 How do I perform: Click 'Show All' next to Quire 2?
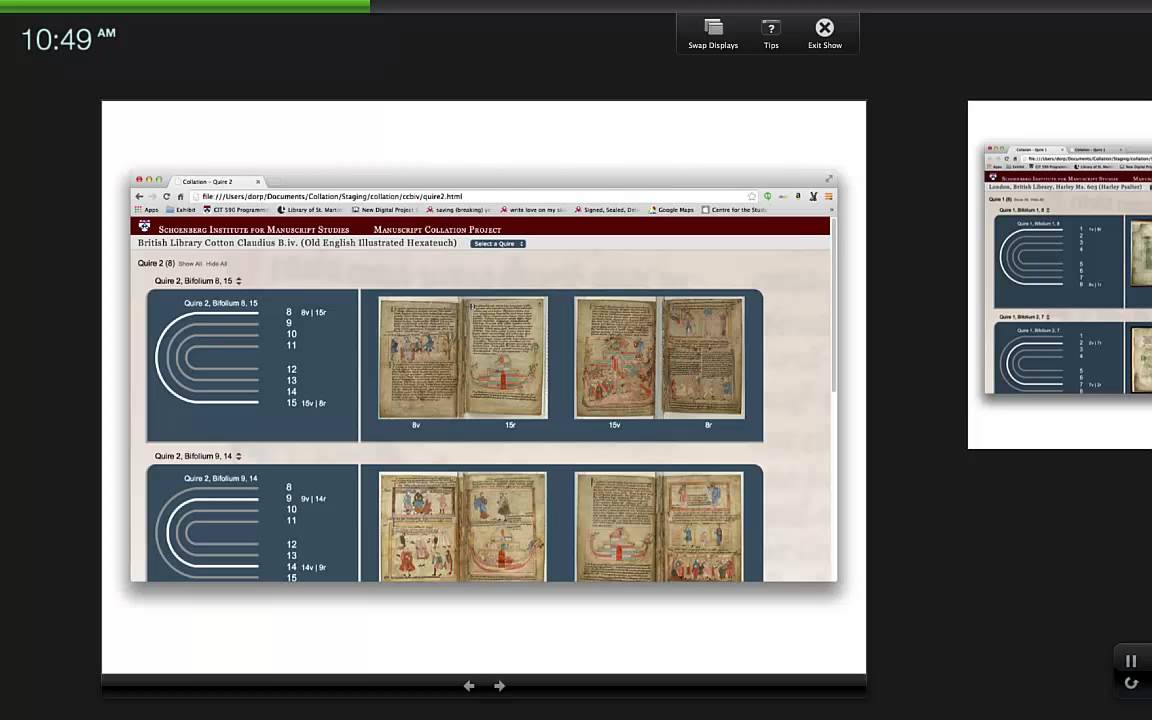[190, 264]
